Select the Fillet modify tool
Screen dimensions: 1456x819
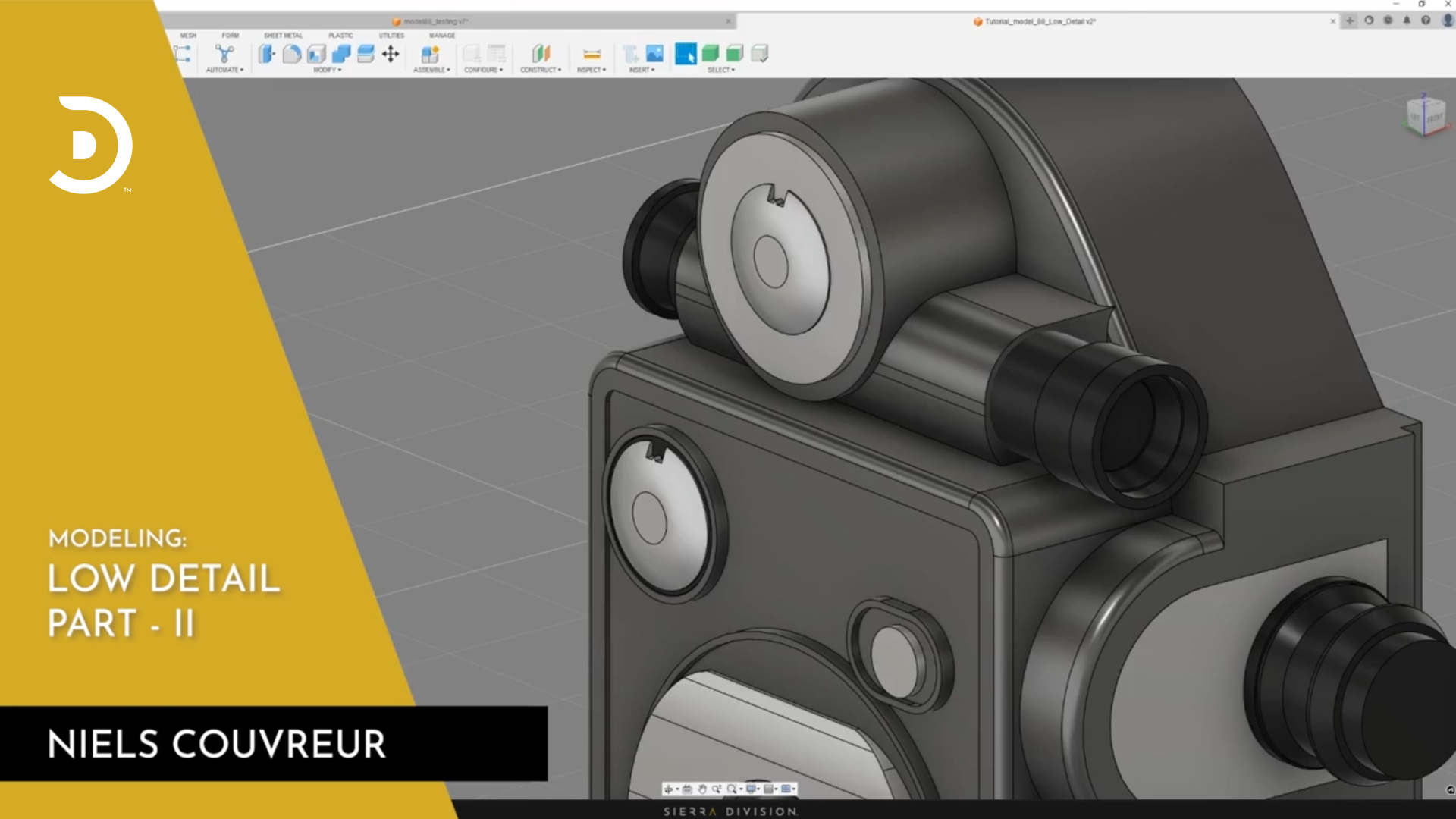point(292,54)
